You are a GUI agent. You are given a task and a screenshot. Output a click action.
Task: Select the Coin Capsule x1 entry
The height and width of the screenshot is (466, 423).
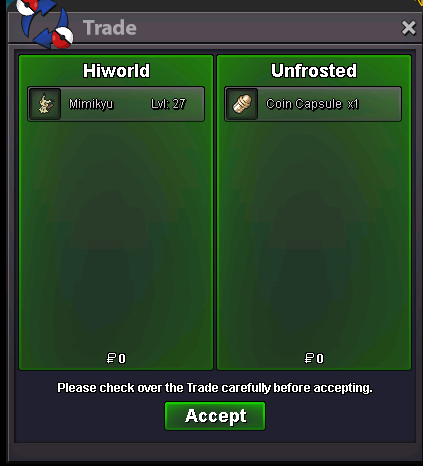[x=313, y=104]
